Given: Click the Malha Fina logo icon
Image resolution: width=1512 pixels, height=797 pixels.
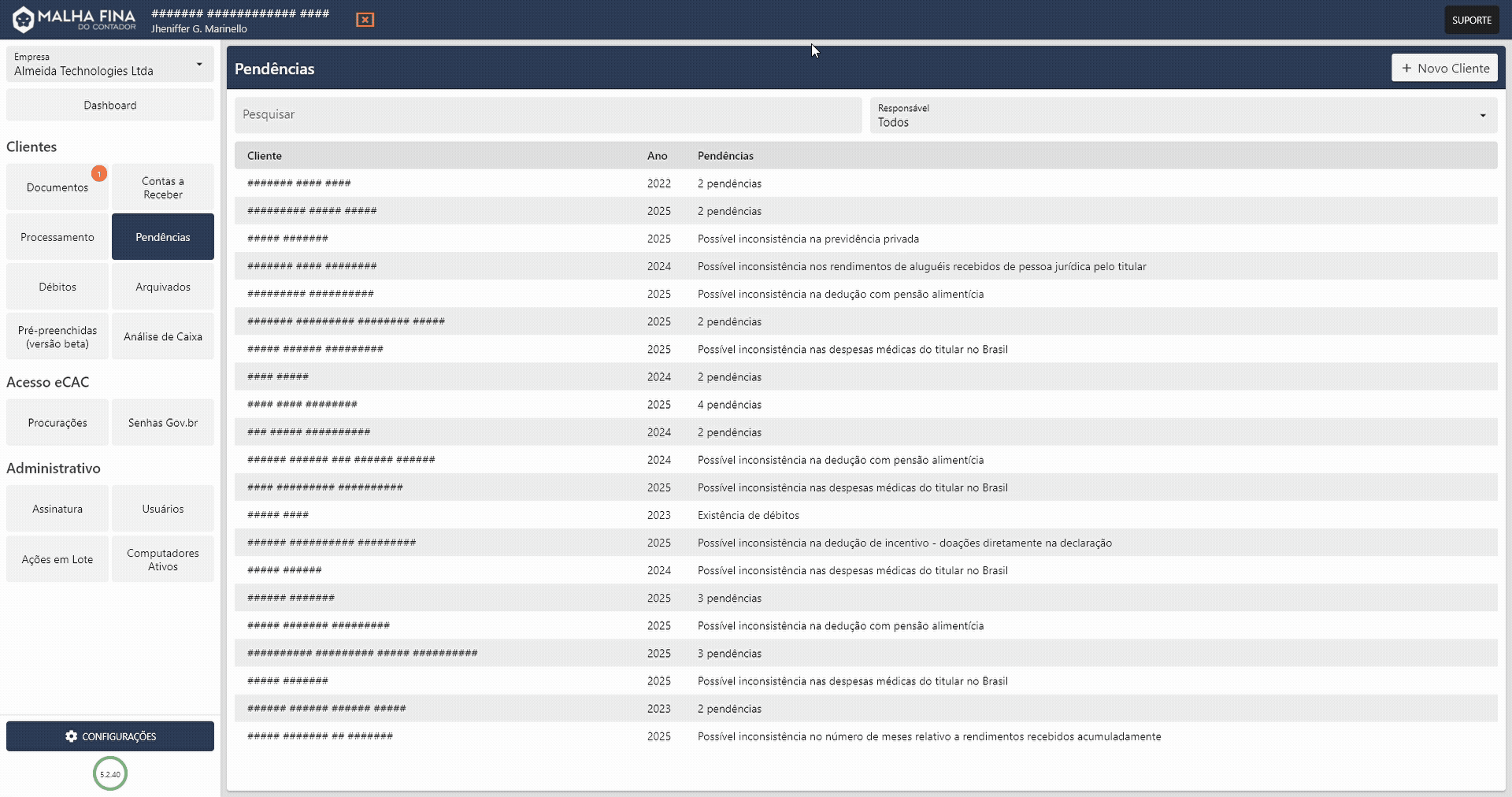Looking at the screenshot, I should coord(24,19).
